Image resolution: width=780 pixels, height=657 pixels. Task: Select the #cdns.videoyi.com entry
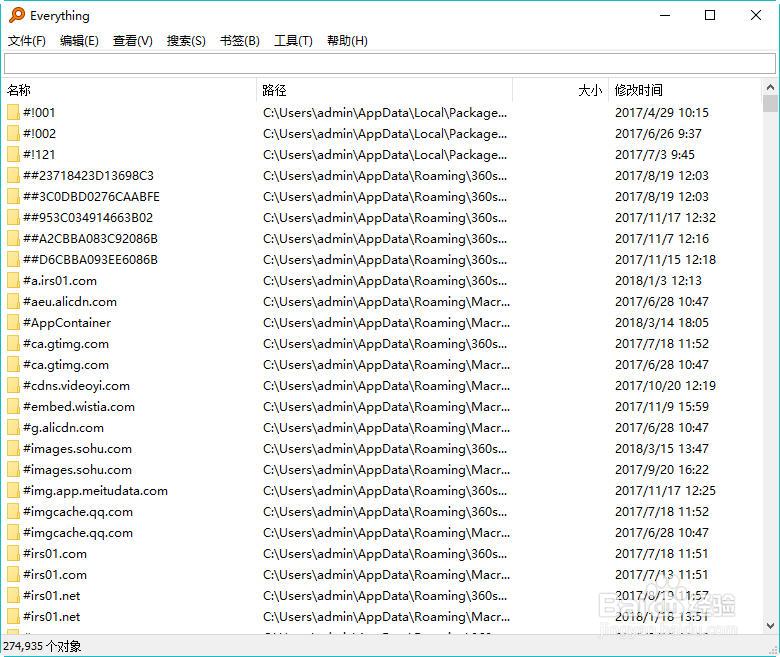point(76,385)
